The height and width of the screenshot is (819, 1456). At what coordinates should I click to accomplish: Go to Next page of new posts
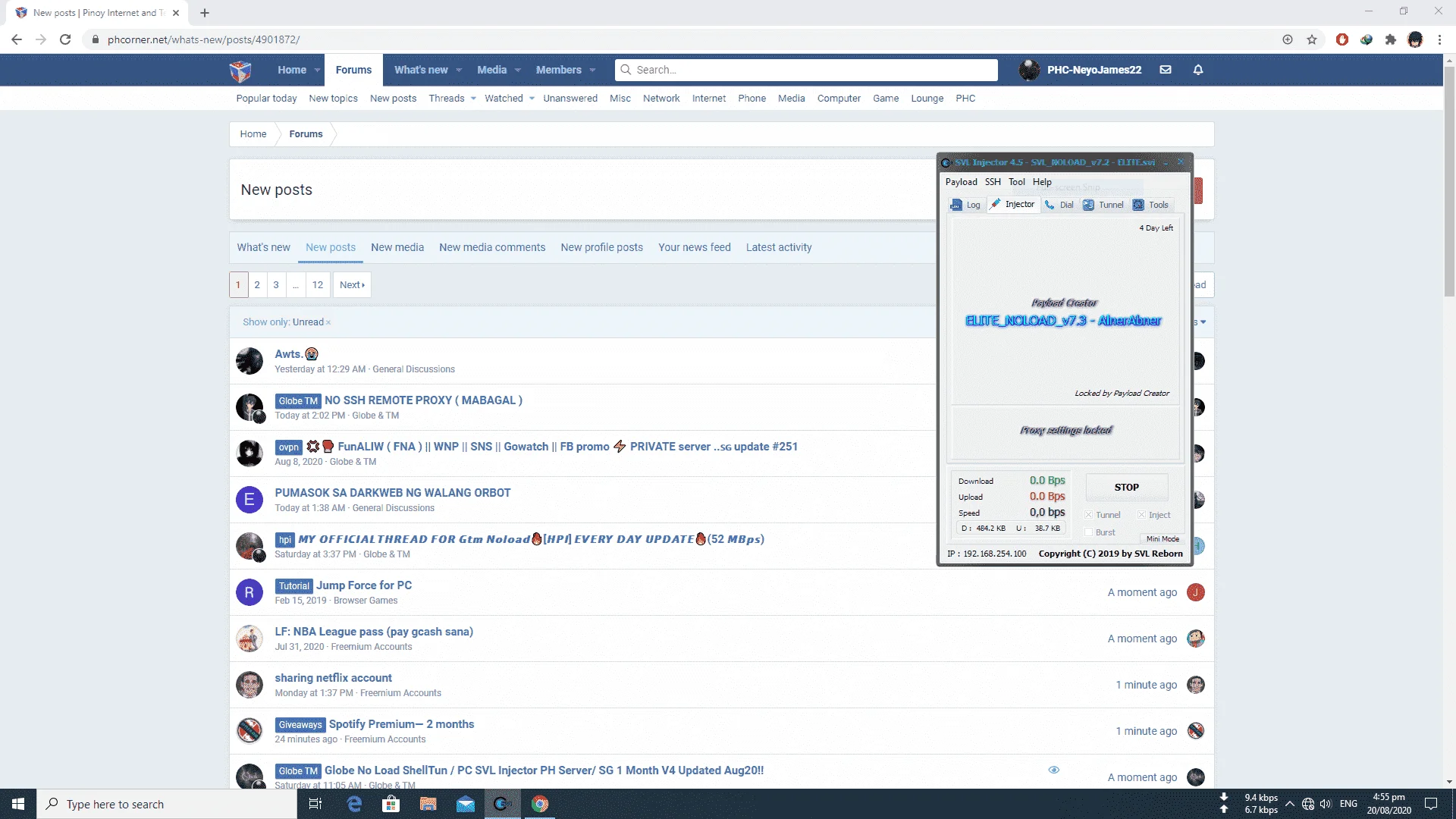point(352,285)
